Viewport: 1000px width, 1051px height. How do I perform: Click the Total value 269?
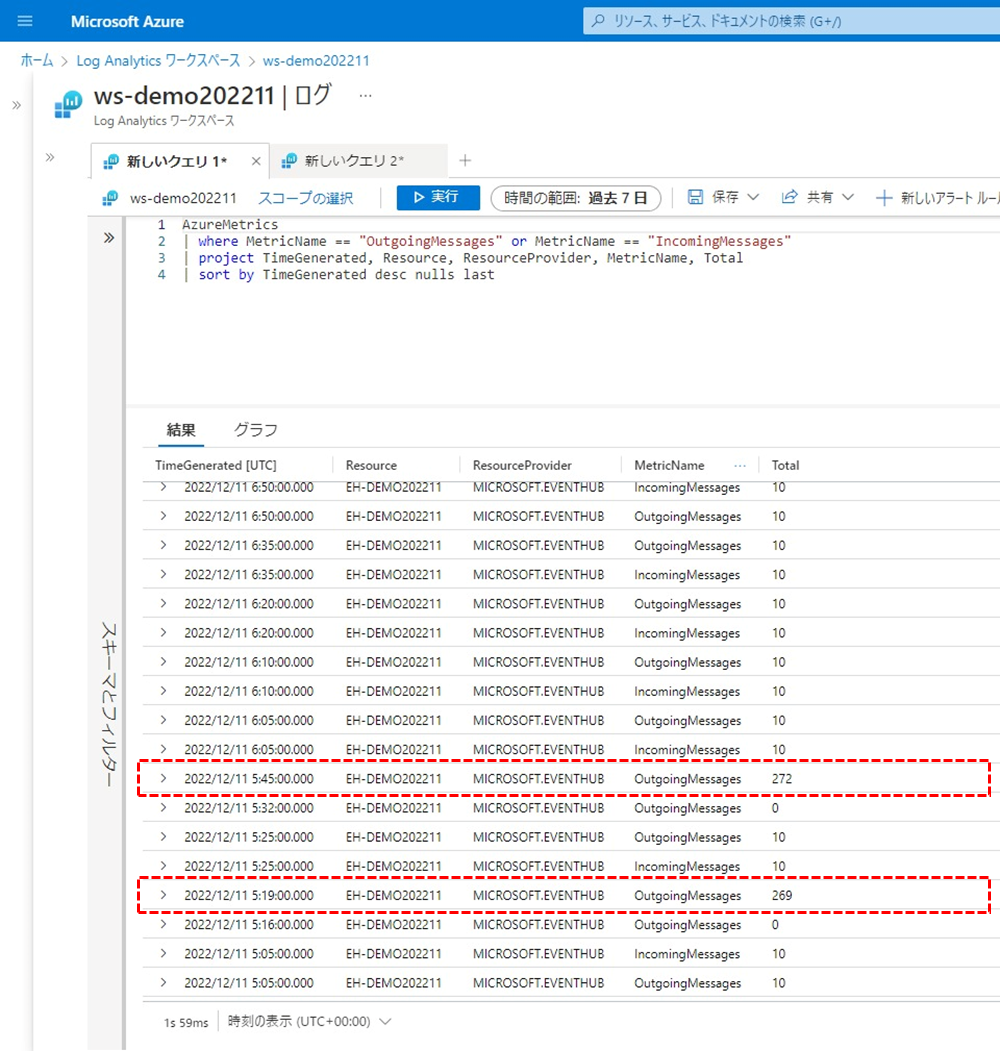pos(782,895)
